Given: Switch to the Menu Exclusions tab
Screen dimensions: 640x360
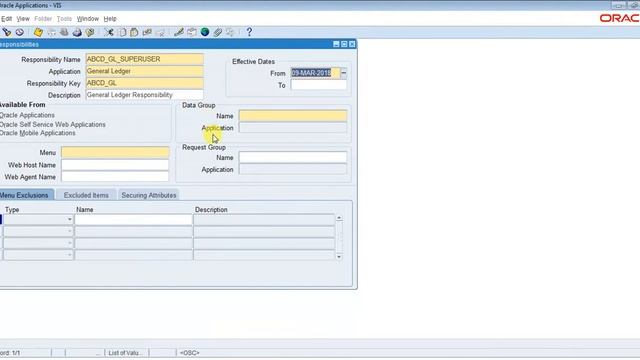Looking at the screenshot, I should (x=25, y=195).
